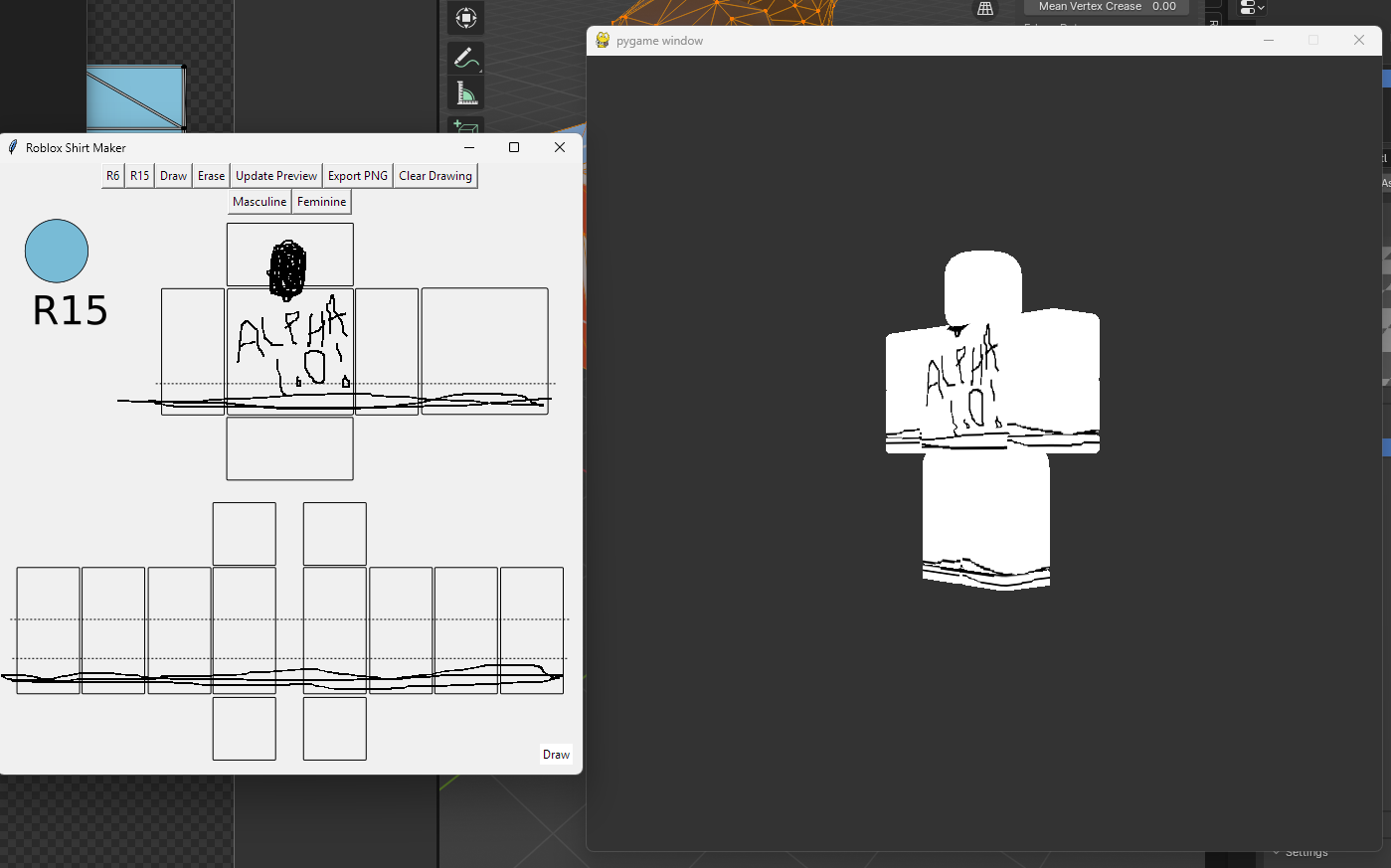Close the pygame window
This screenshot has width=1391, height=868.
[1359, 40]
